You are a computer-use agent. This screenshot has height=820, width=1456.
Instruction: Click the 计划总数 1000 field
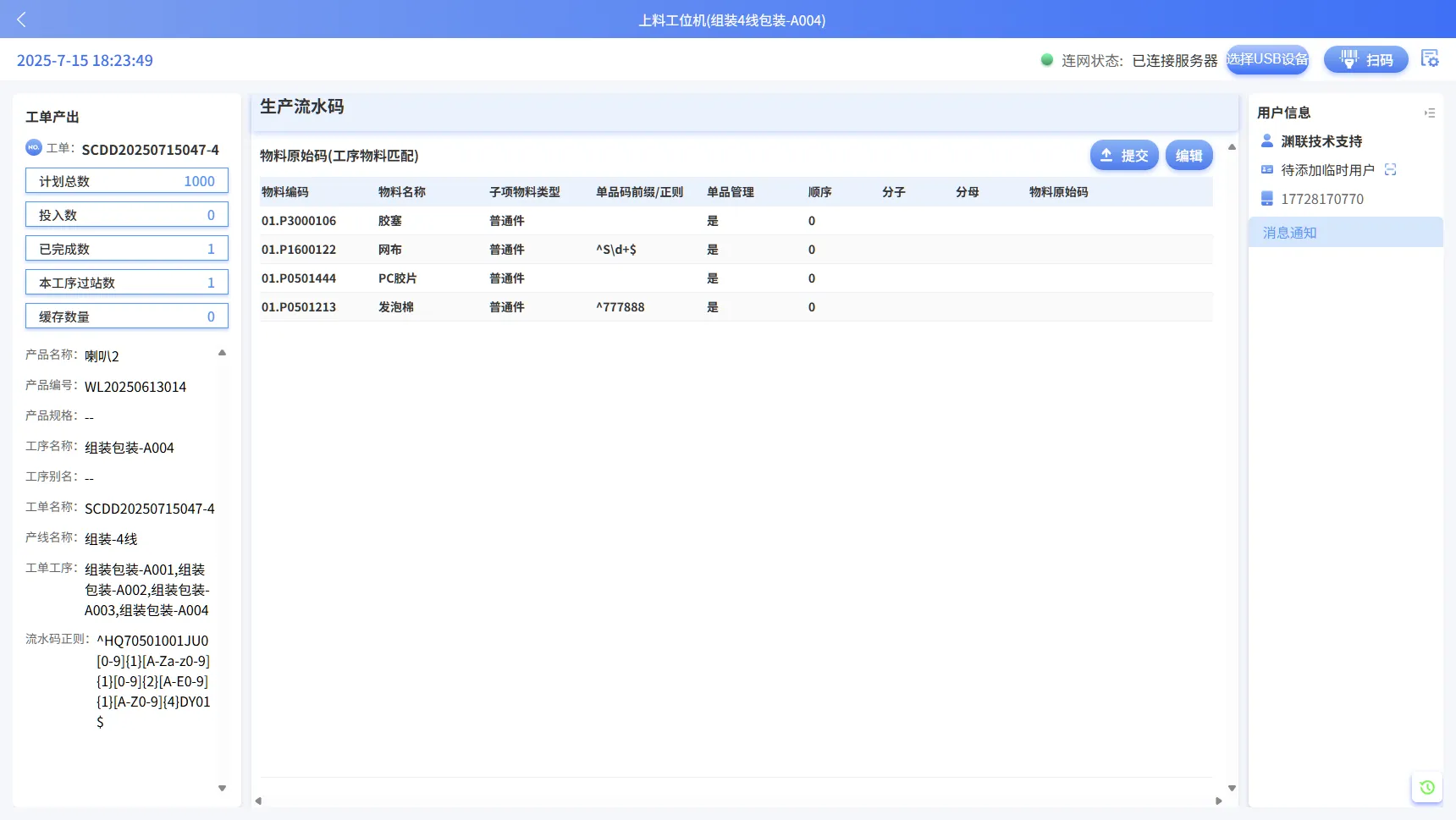[127, 181]
